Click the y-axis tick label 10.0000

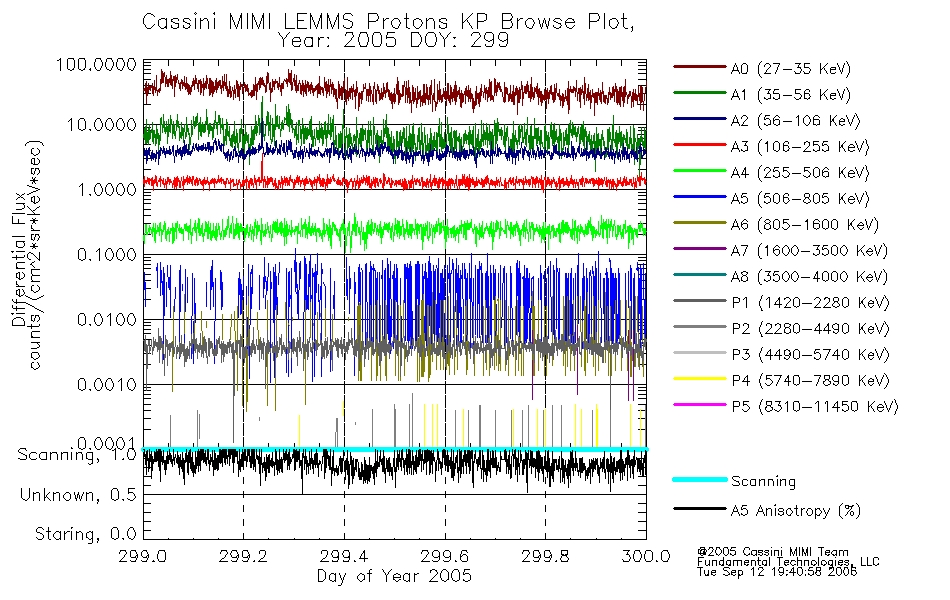tap(102, 125)
